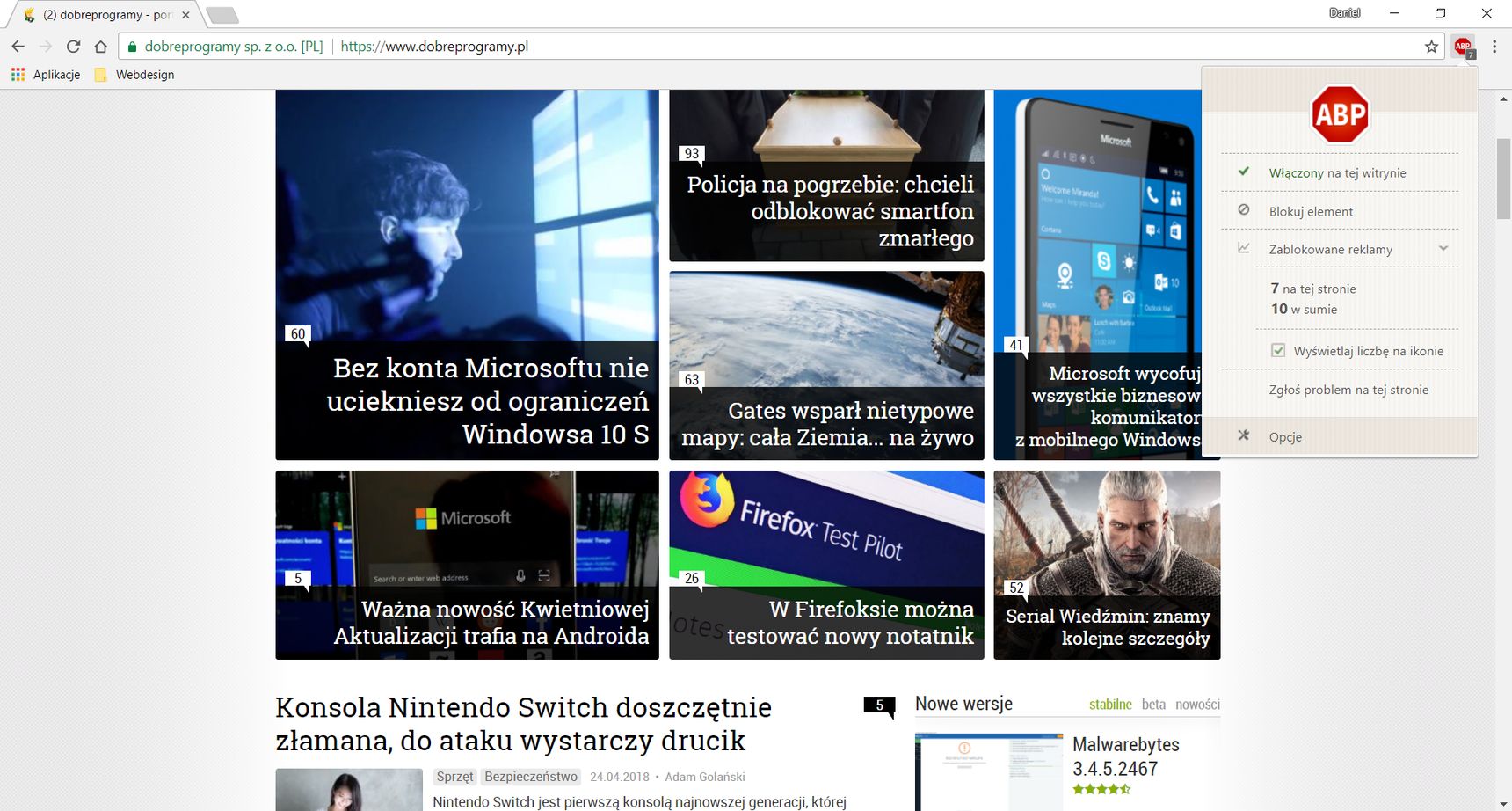The image size is (1512, 811).
Task: Click the browser back arrow
Action: click(18, 47)
